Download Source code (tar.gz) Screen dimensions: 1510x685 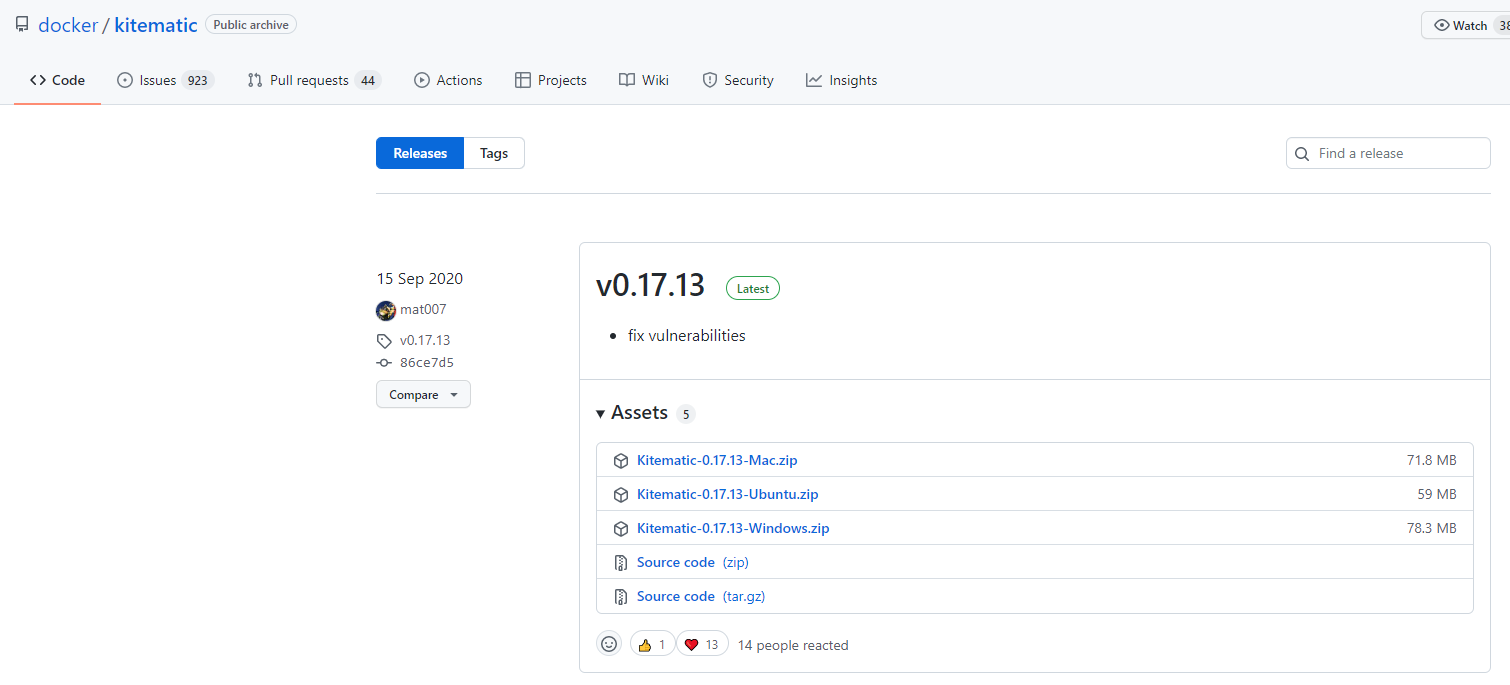click(701, 596)
